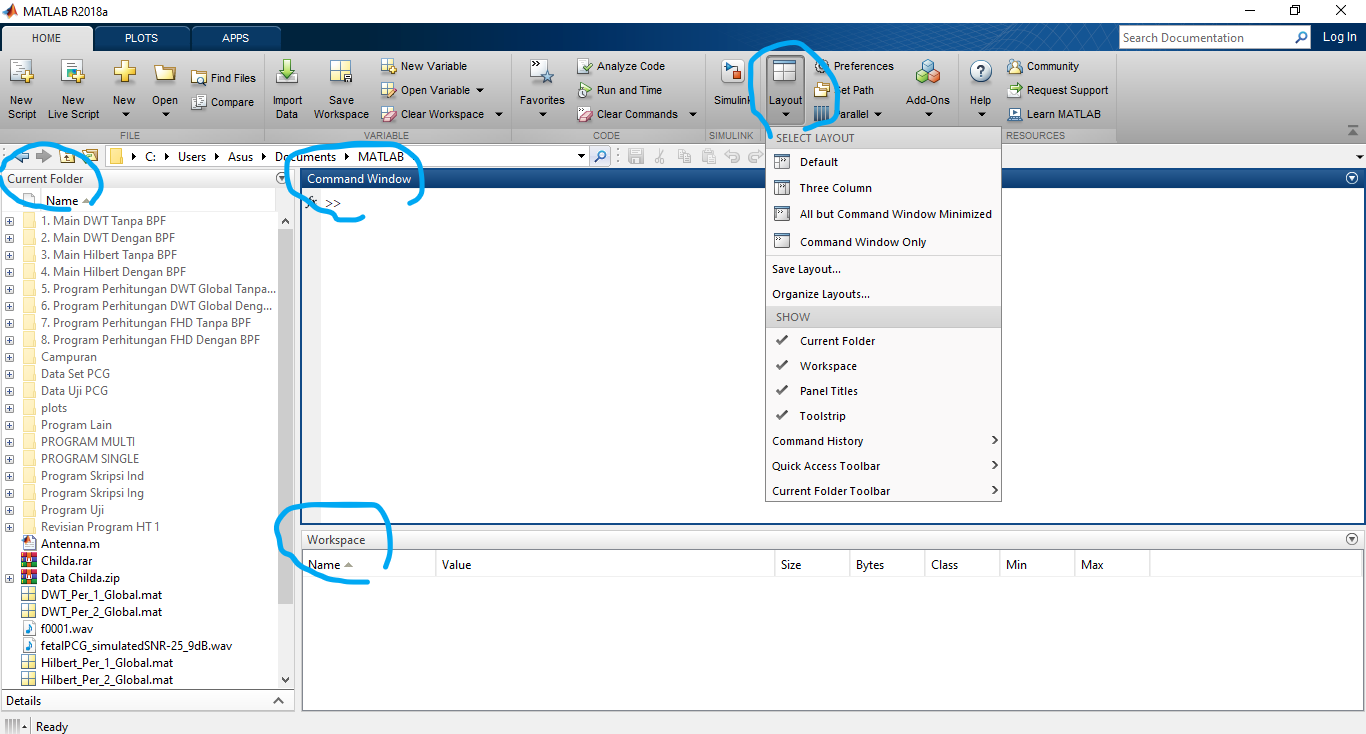Click Save Workspace icon
The image size is (1366, 734).
pyautogui.click(x=341, y=73)
